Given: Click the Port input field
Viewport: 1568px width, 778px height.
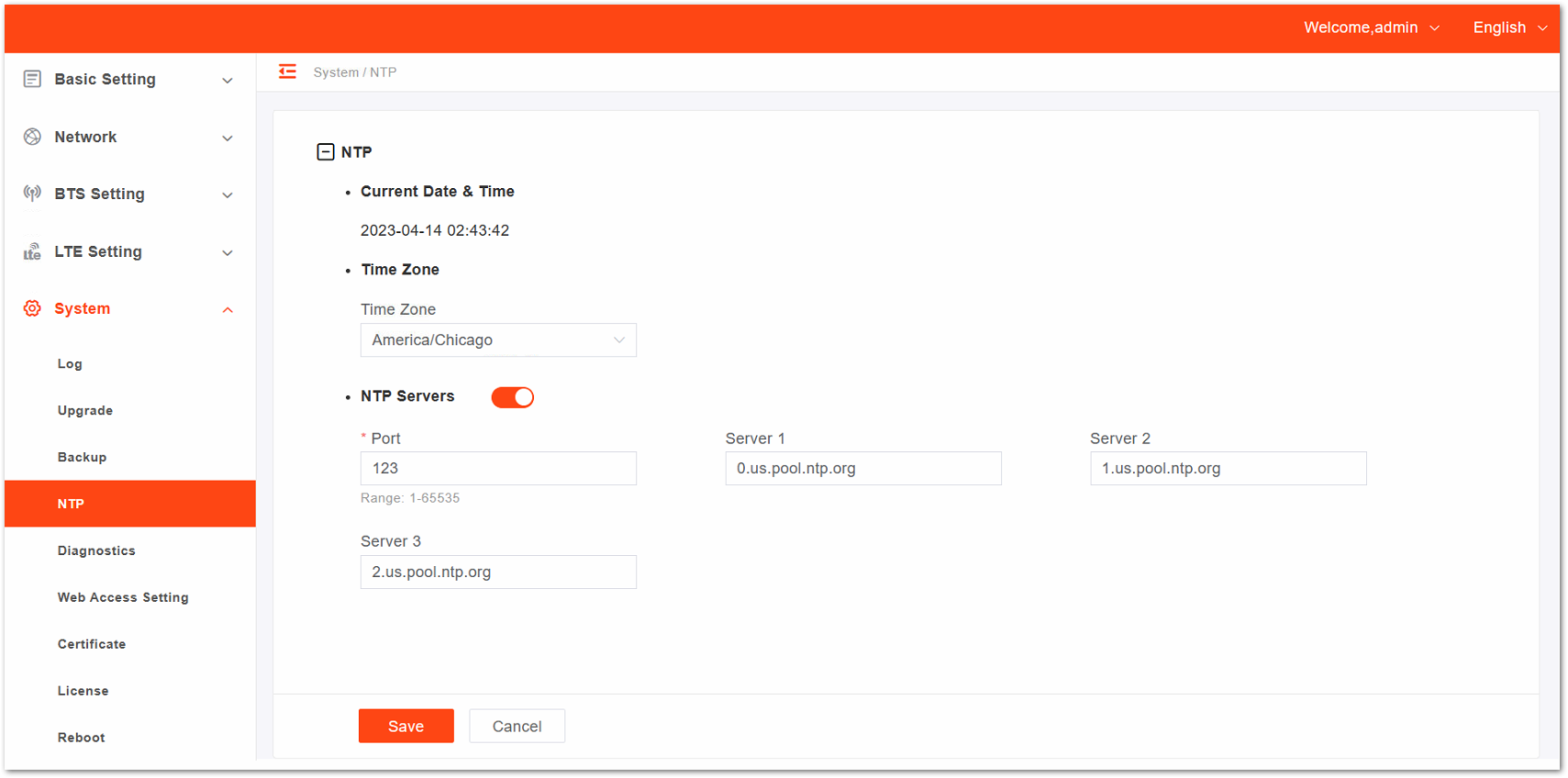Looking at the screenshot, I should [x=498, y=468].
